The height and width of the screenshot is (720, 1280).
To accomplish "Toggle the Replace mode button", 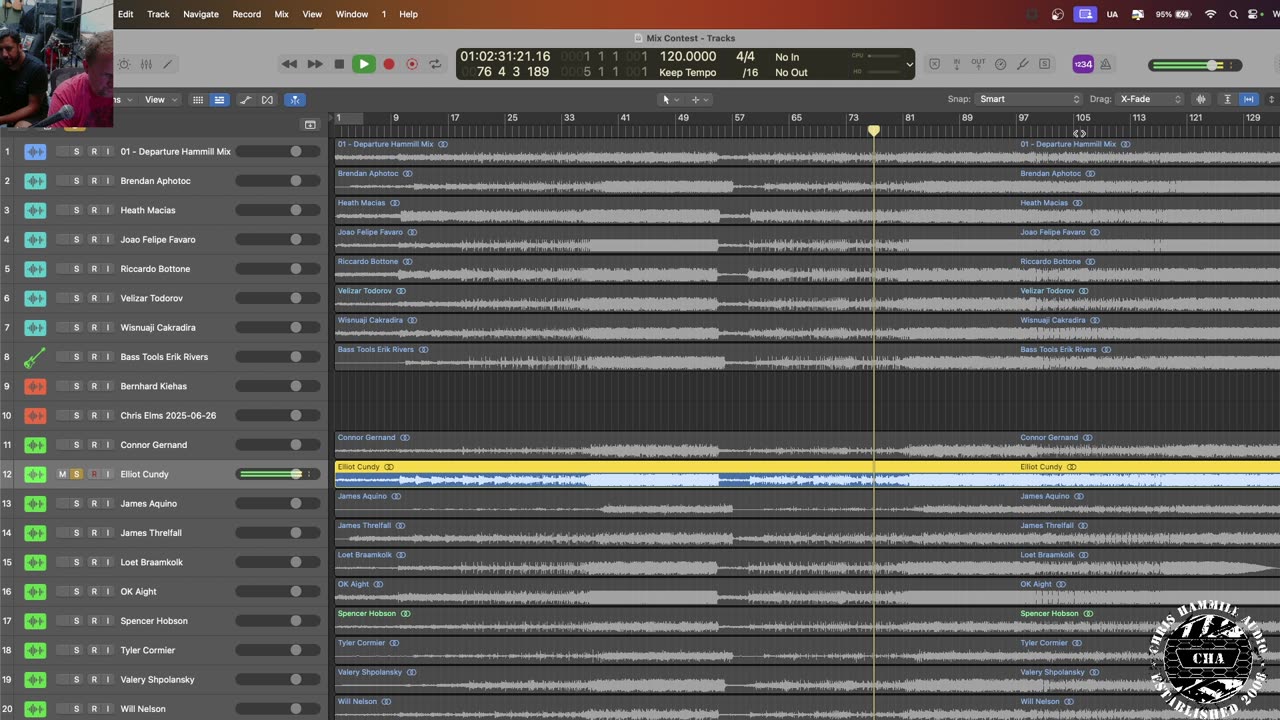I will (x=935, y=64).
